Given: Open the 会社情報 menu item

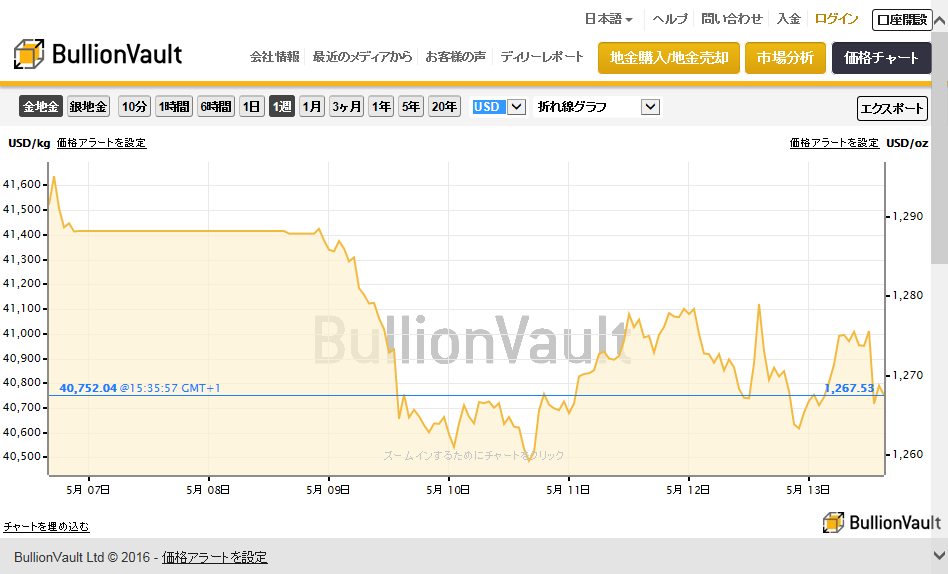Looking at the screenshot, I should pyautogui.click(x=274, y=57).
